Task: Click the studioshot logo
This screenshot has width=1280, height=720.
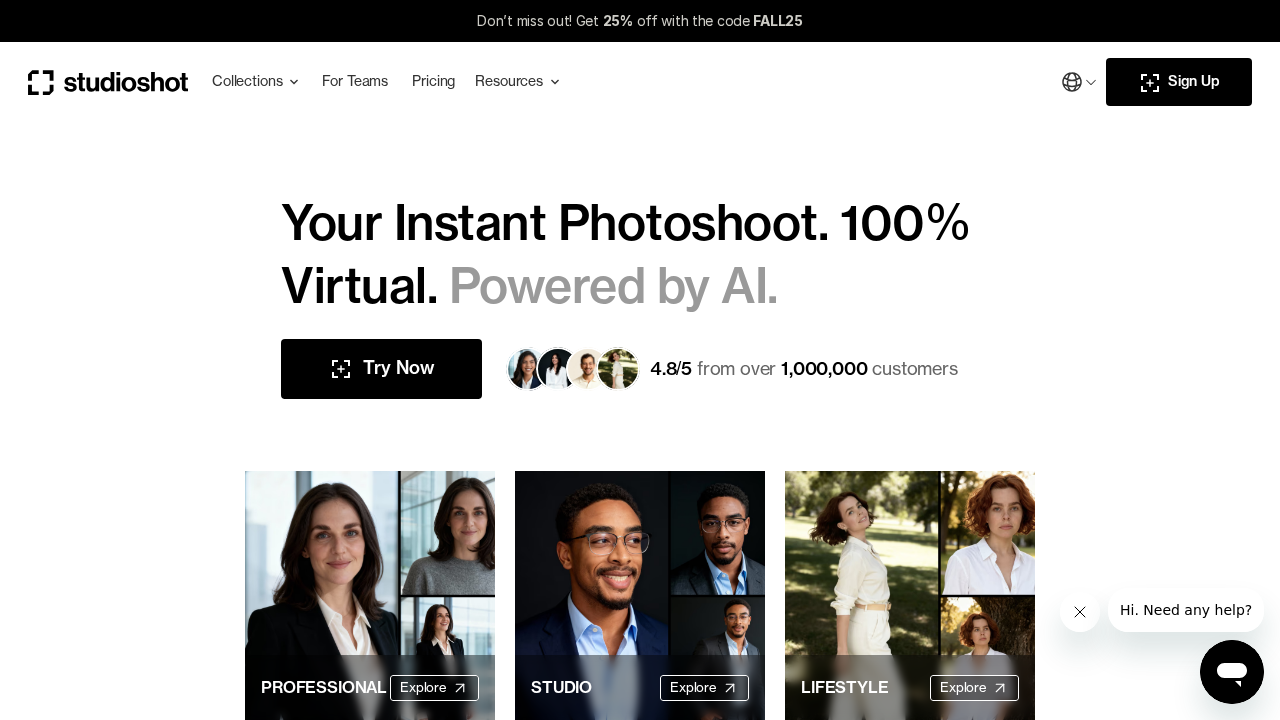Action: click(x=108, y=82)
